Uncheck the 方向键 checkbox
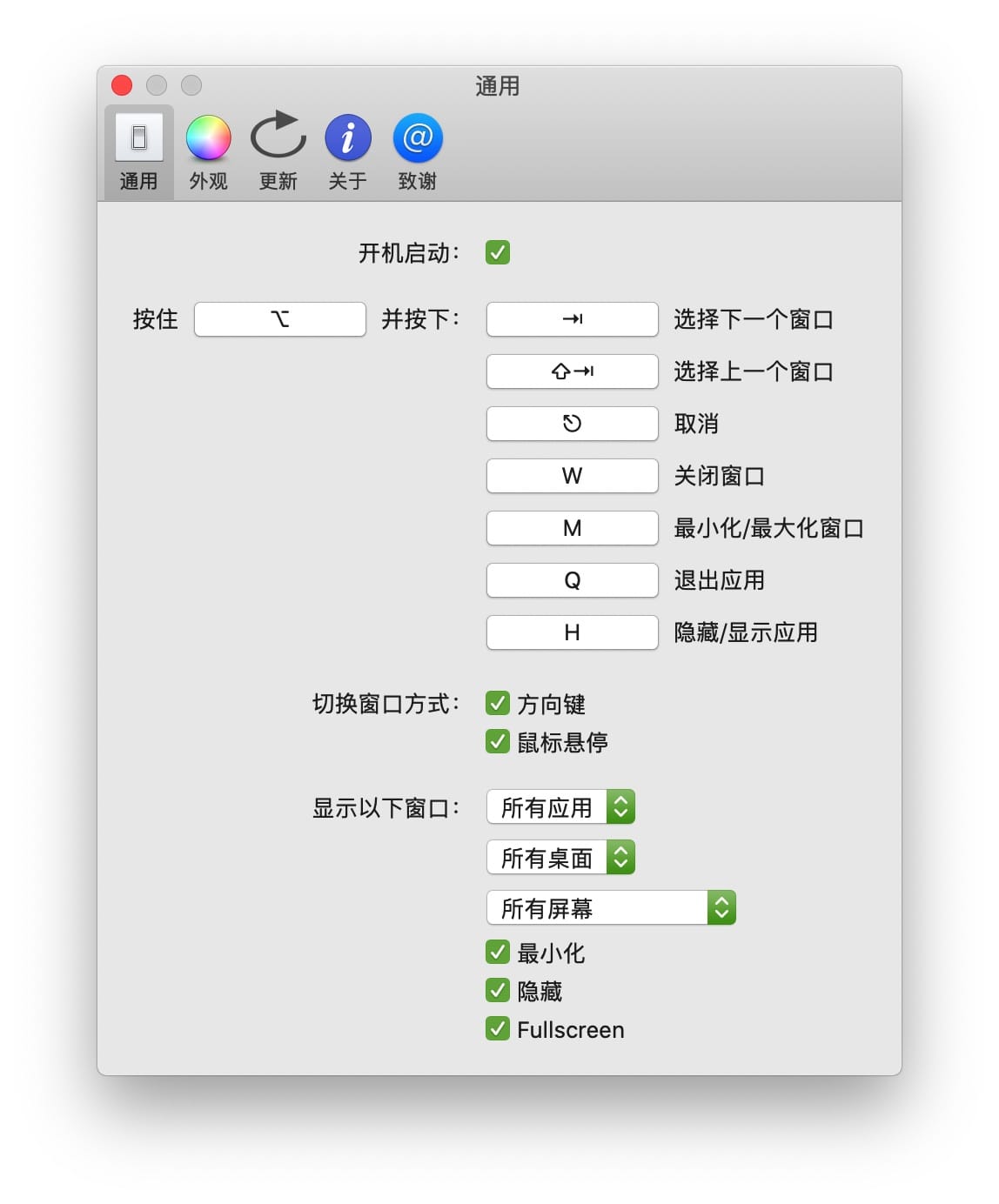Image resolution: width=999 pixels, height=1204 pixels. pyautogui.click(x=498, y=703)
